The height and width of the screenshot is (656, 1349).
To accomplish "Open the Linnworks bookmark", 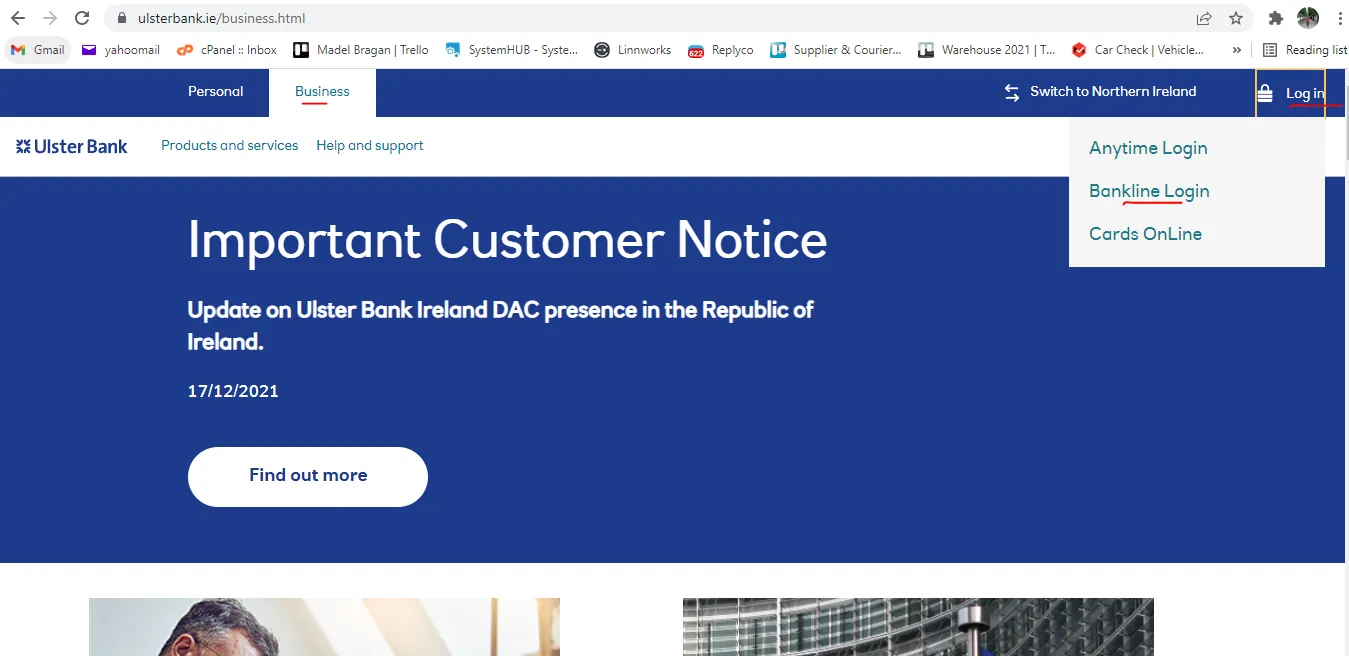I will (633, 50).
